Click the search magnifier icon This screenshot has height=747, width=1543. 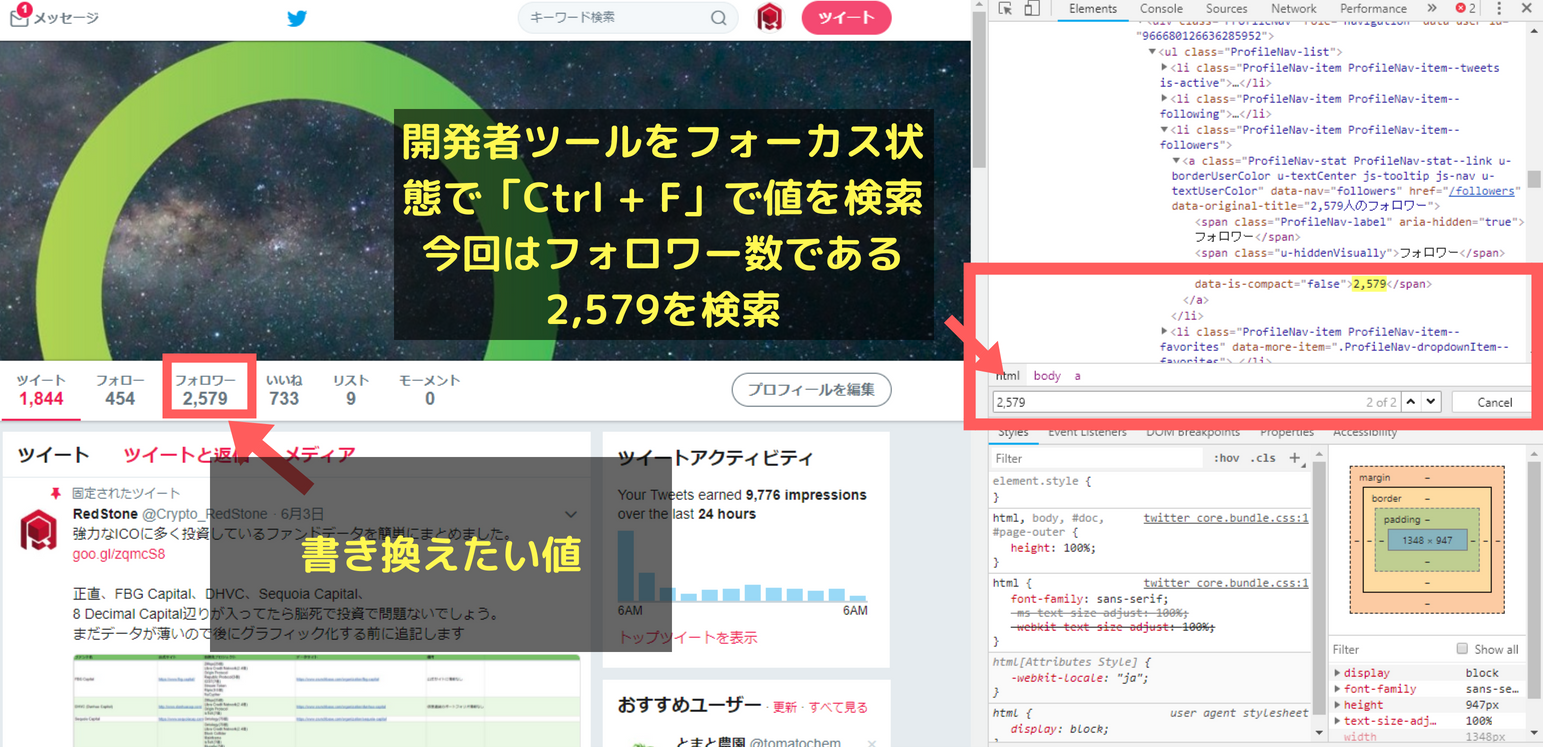[719, 18]
